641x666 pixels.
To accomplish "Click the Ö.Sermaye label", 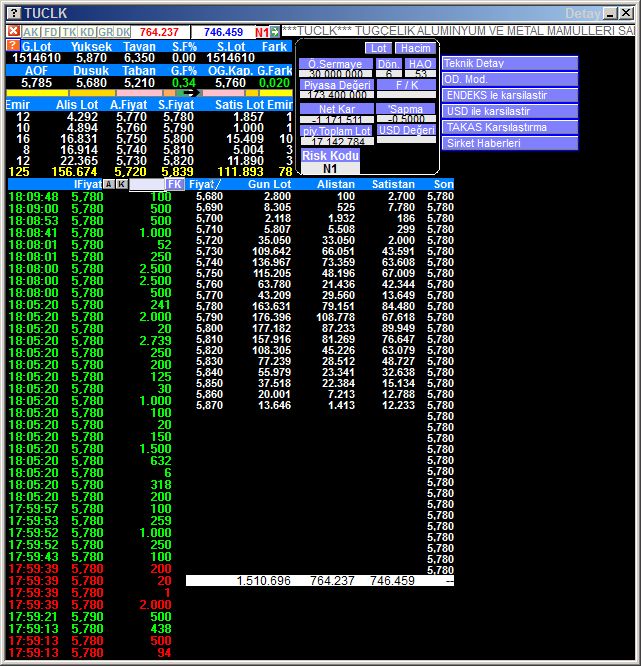I will coord(336,64).
